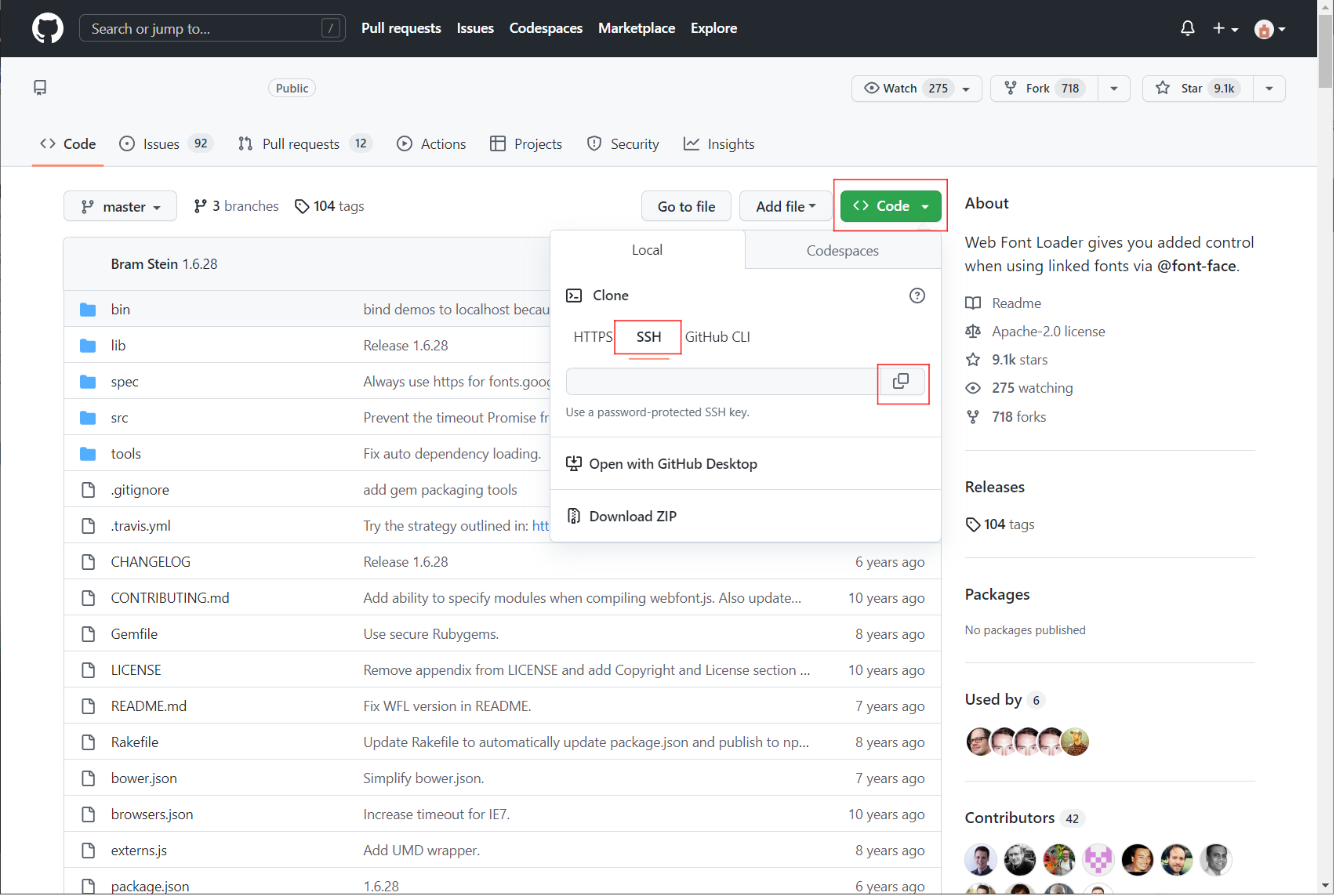
Task: Click the spec folder icon
Action: pos(88,382)
